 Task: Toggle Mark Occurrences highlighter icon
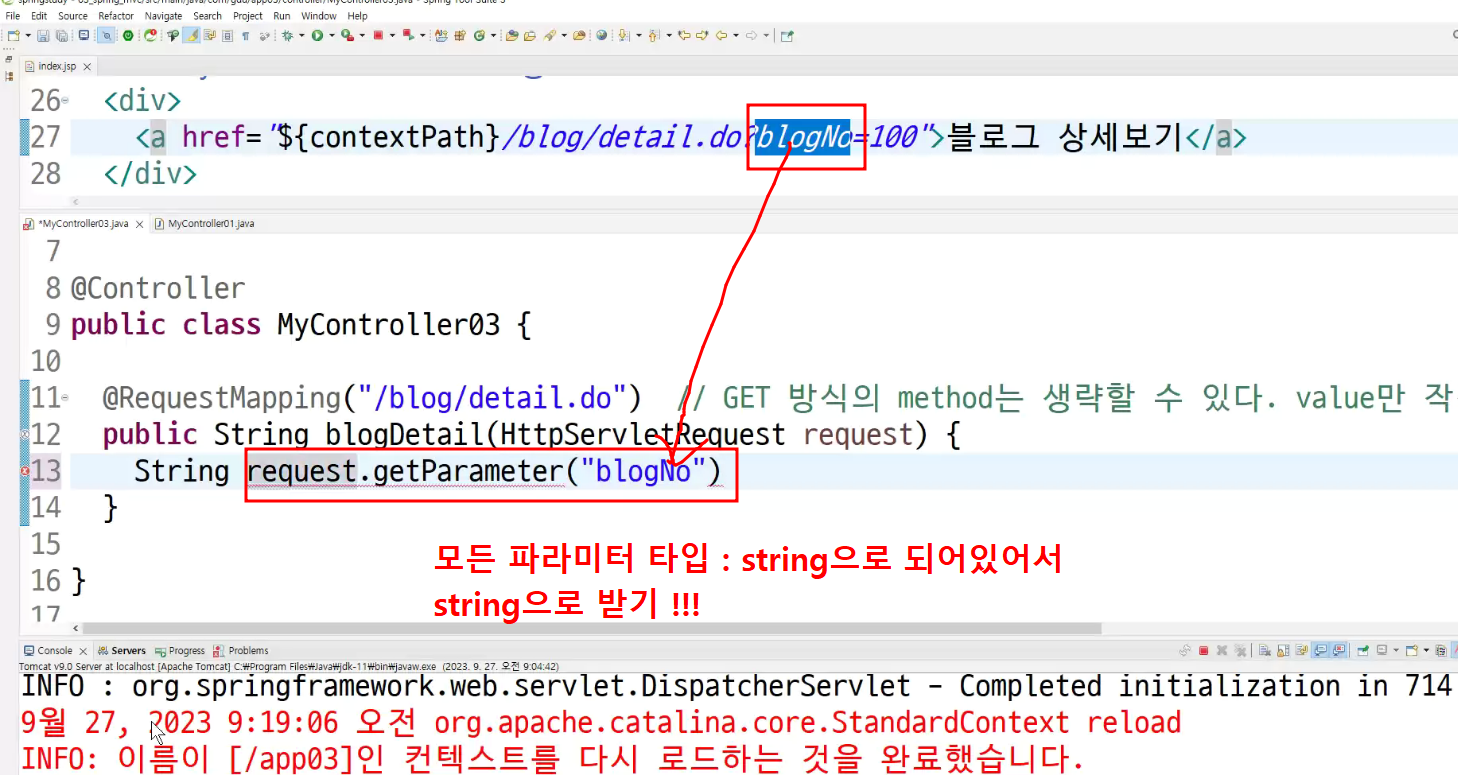(x=191, y=35)
